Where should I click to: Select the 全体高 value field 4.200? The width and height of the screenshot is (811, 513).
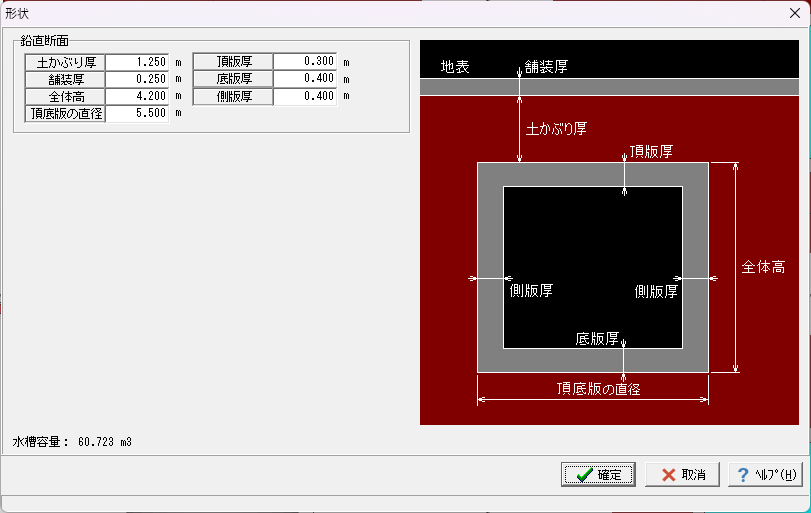click(x=137, y=96)
